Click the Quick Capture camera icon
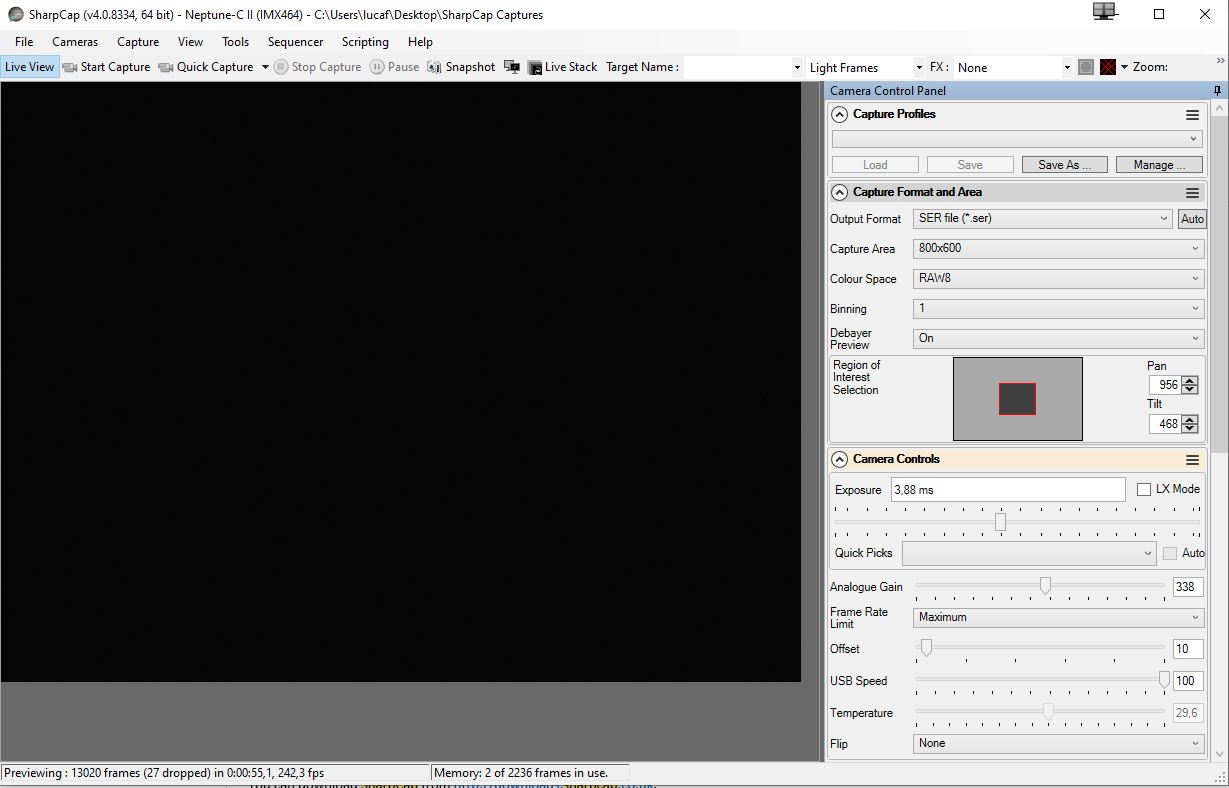1229x788 pixels. point(166,67)
